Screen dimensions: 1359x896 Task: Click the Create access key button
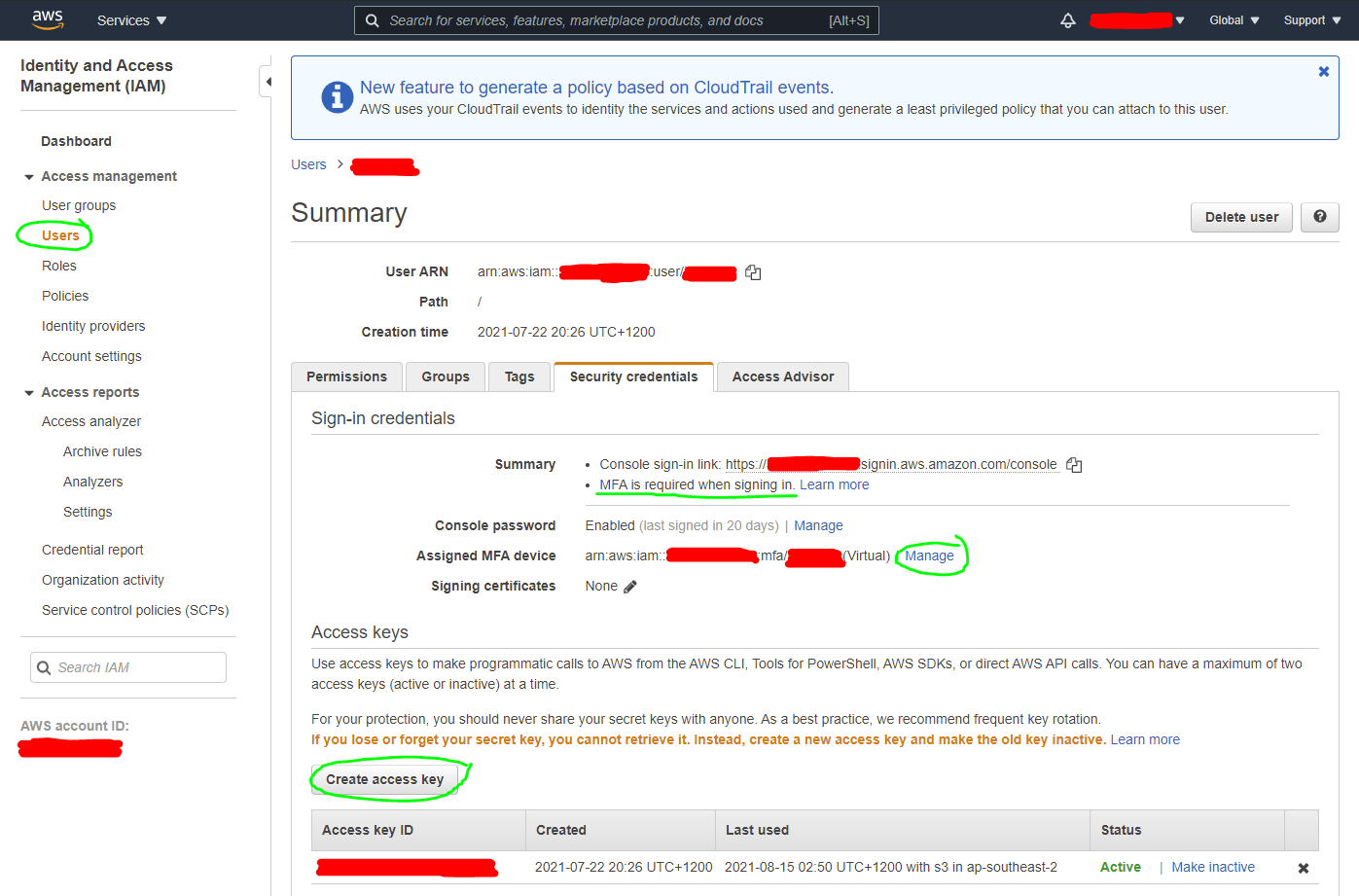[384, 779]
